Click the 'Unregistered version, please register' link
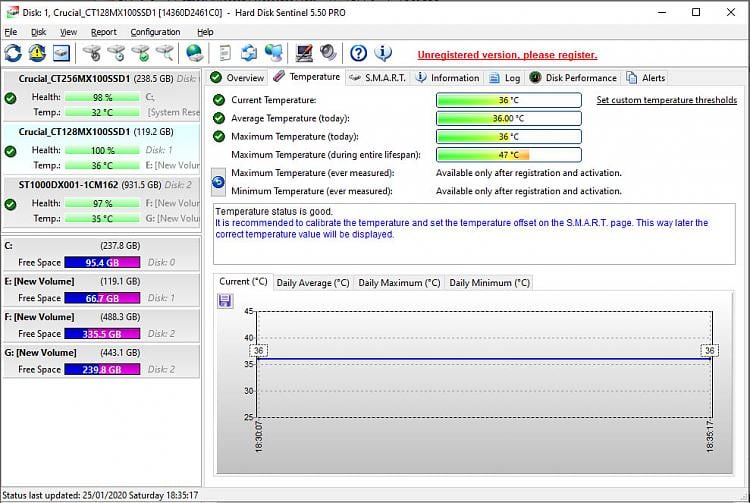Screen dimensions: 750x503 (x=507, y=55)
